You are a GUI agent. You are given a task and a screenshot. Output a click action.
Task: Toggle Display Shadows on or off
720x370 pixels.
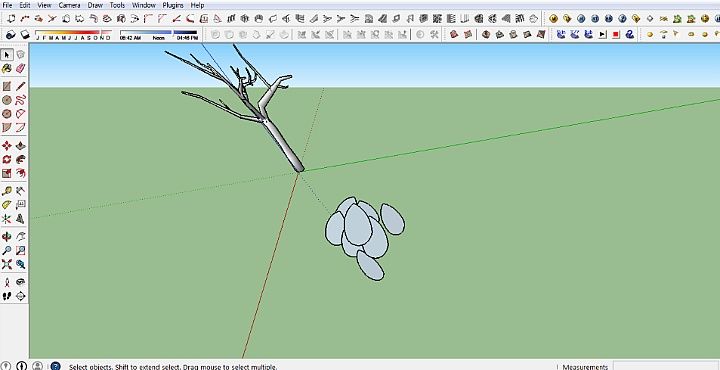coord(24,35)
